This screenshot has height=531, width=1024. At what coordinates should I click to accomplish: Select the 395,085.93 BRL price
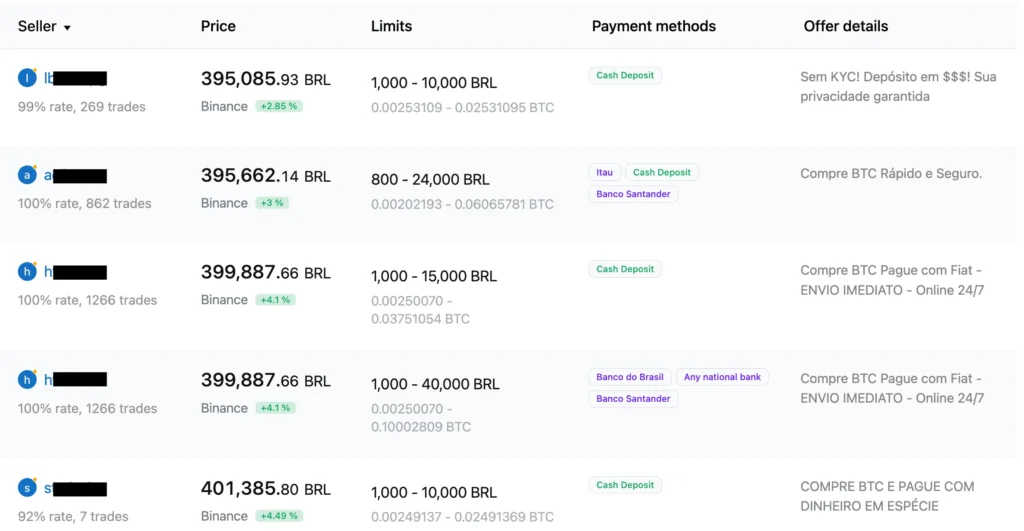266,79
